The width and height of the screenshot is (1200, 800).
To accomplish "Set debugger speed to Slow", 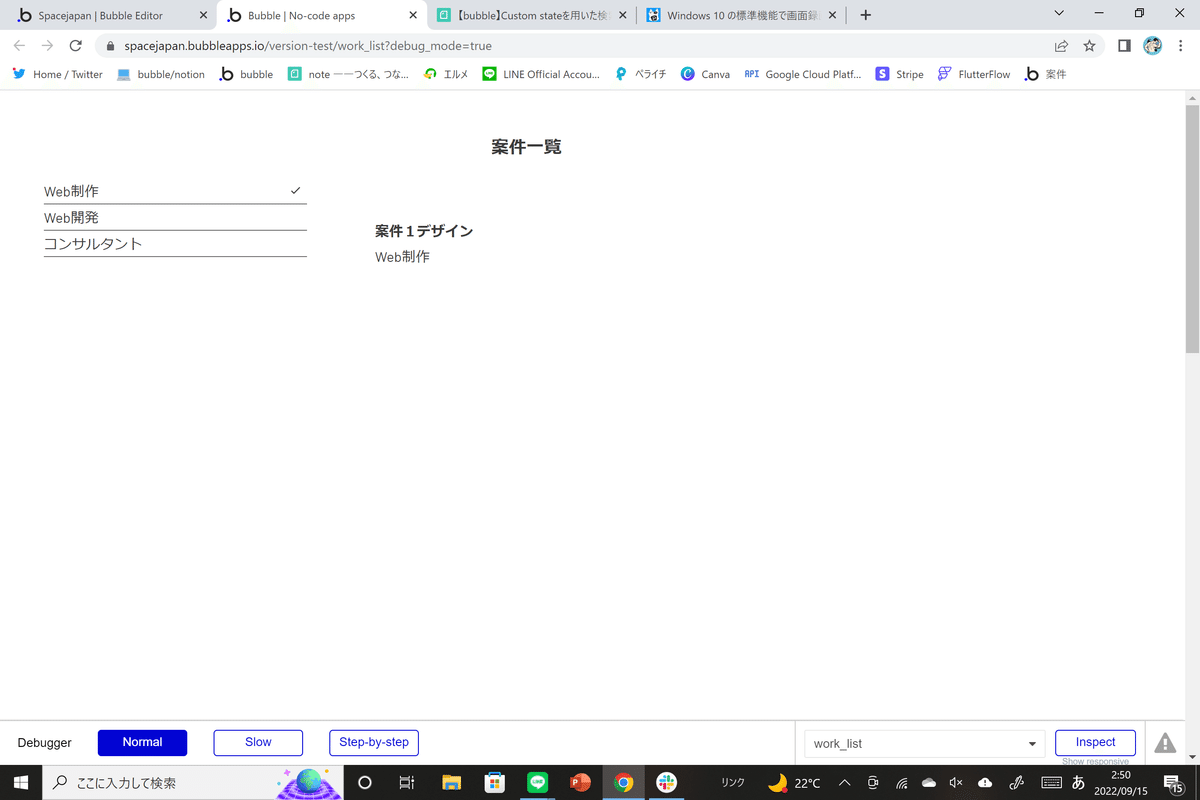I will [x=258, y=742].
